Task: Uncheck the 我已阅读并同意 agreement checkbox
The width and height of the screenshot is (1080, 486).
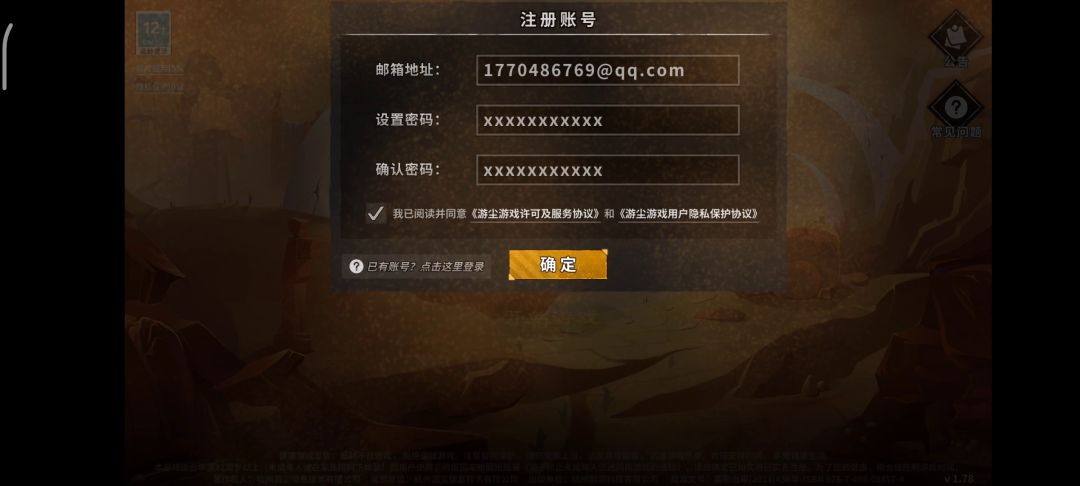Action: point(375,213)
